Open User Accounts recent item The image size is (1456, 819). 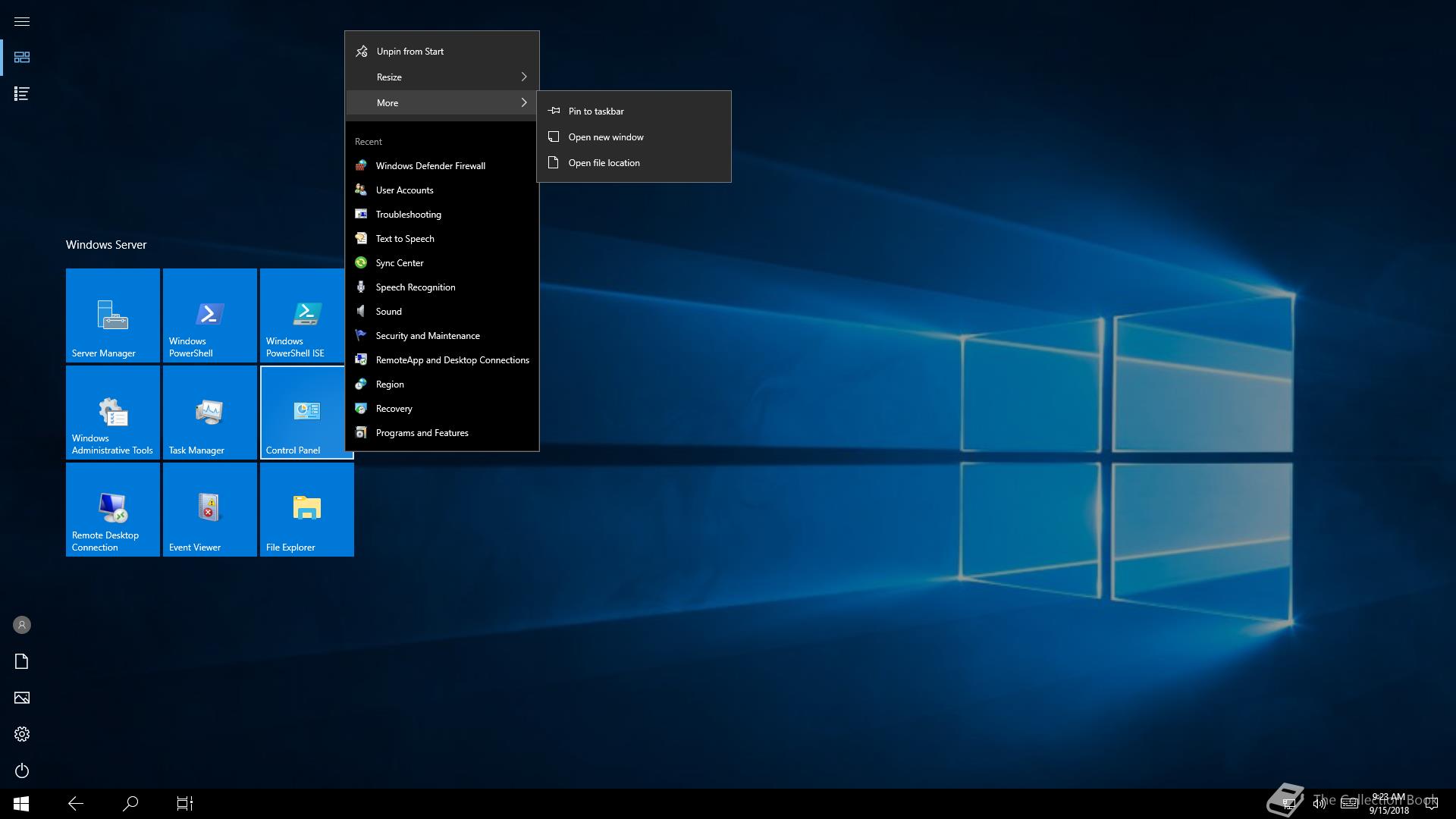442,190
